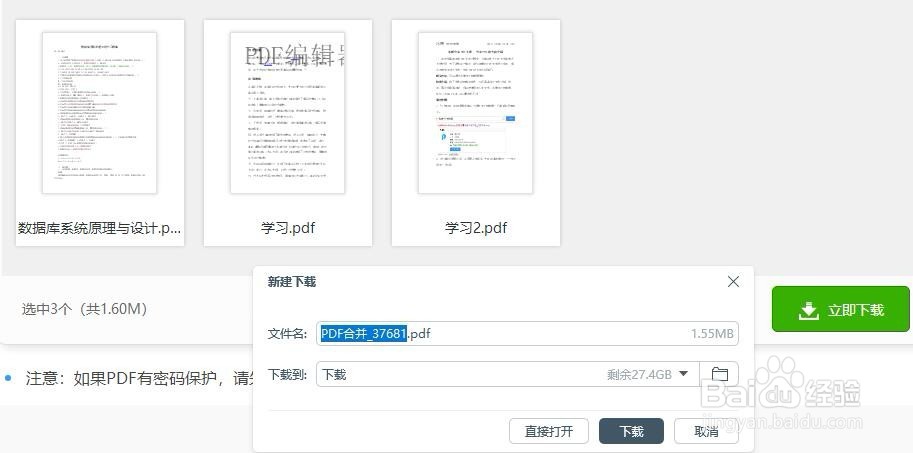Click the 下载 folder path field
913x453 pixels.
tap(508, 374)
